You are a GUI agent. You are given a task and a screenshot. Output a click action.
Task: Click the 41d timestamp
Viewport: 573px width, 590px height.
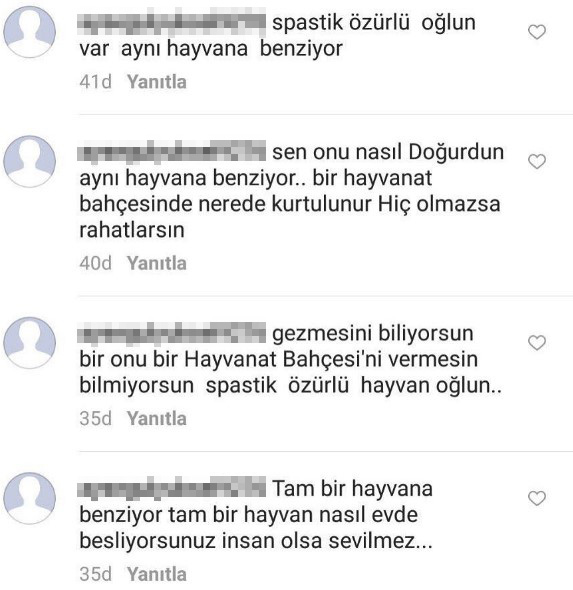96,82
